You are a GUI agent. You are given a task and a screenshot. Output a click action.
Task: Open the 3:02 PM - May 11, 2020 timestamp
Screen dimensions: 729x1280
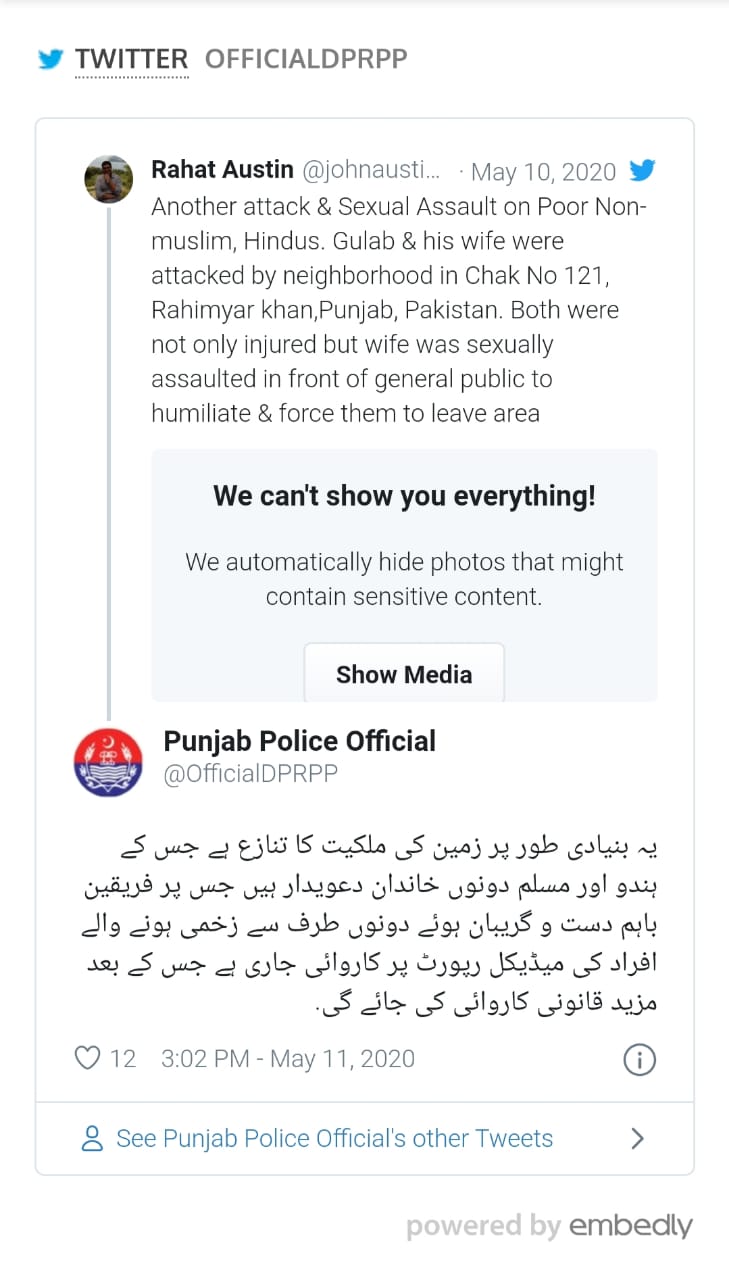pos(288,1058)
